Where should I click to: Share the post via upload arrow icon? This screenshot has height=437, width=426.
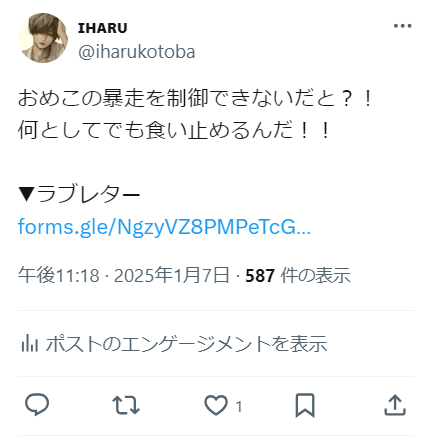[395, 405]
